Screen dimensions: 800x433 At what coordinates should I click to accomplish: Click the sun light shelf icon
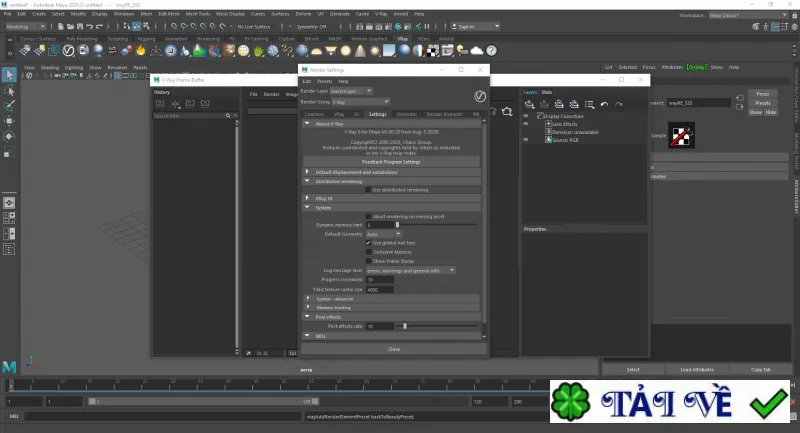coord(374,50)
